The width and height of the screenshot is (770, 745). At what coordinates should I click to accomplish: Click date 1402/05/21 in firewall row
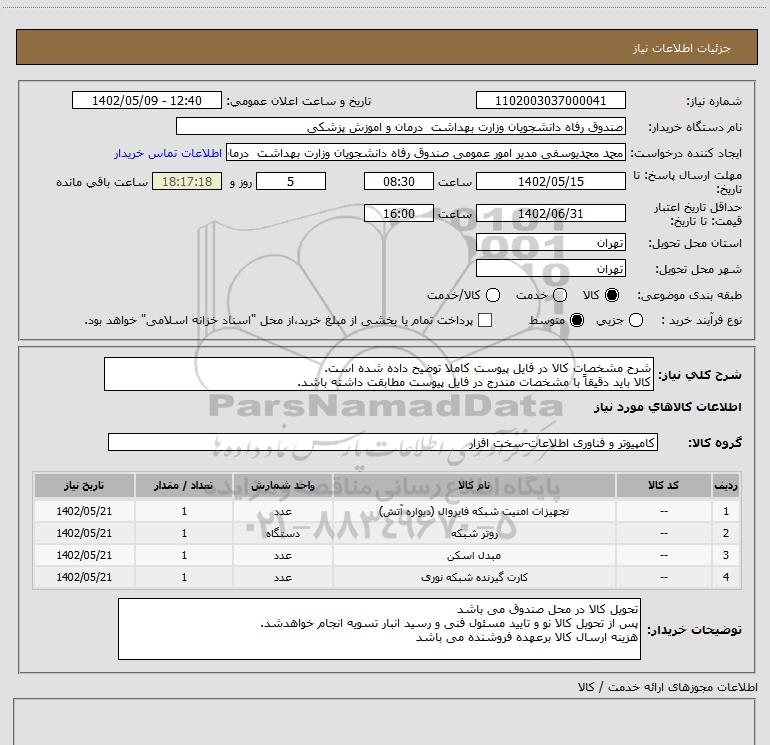tap(84, 511)
